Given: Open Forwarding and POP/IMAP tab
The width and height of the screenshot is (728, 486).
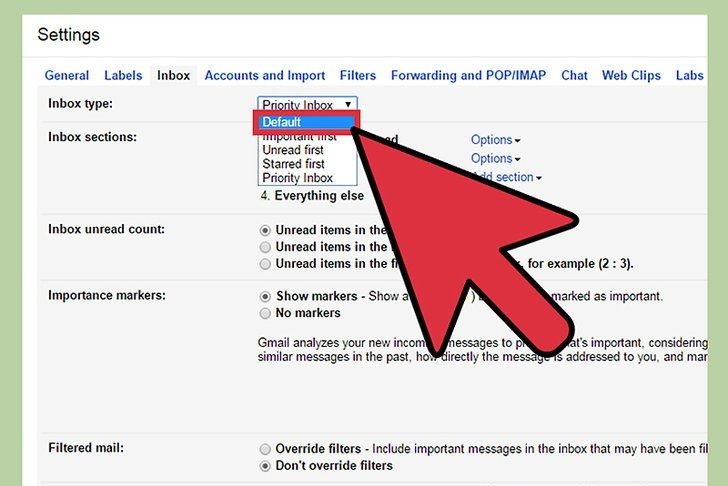Looking at the screenshot, I should click(x=468, y=75).
